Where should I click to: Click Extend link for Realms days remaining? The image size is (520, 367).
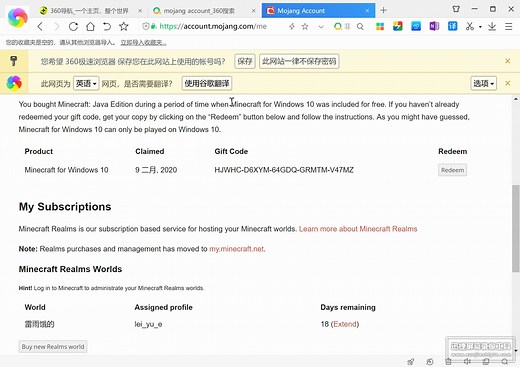[x=345, y=324]
